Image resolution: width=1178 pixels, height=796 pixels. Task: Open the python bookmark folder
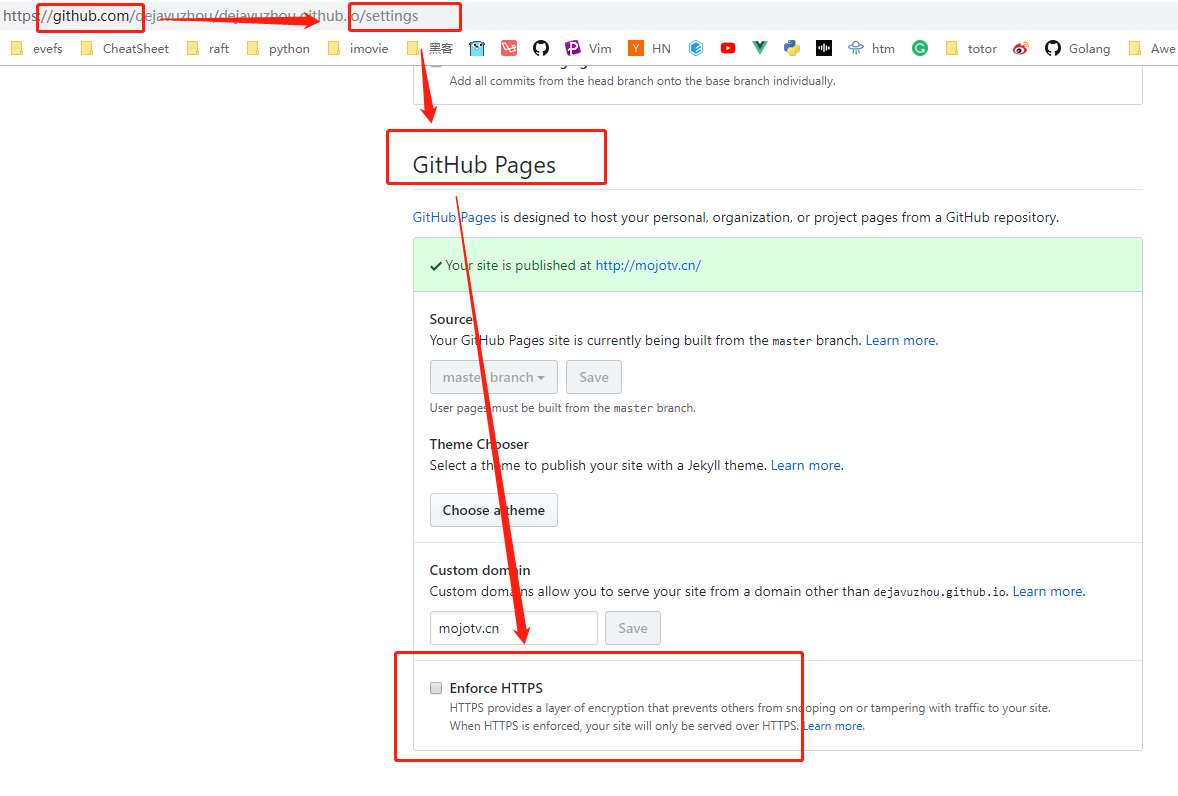pyautogui.click(x=278, y=49)
